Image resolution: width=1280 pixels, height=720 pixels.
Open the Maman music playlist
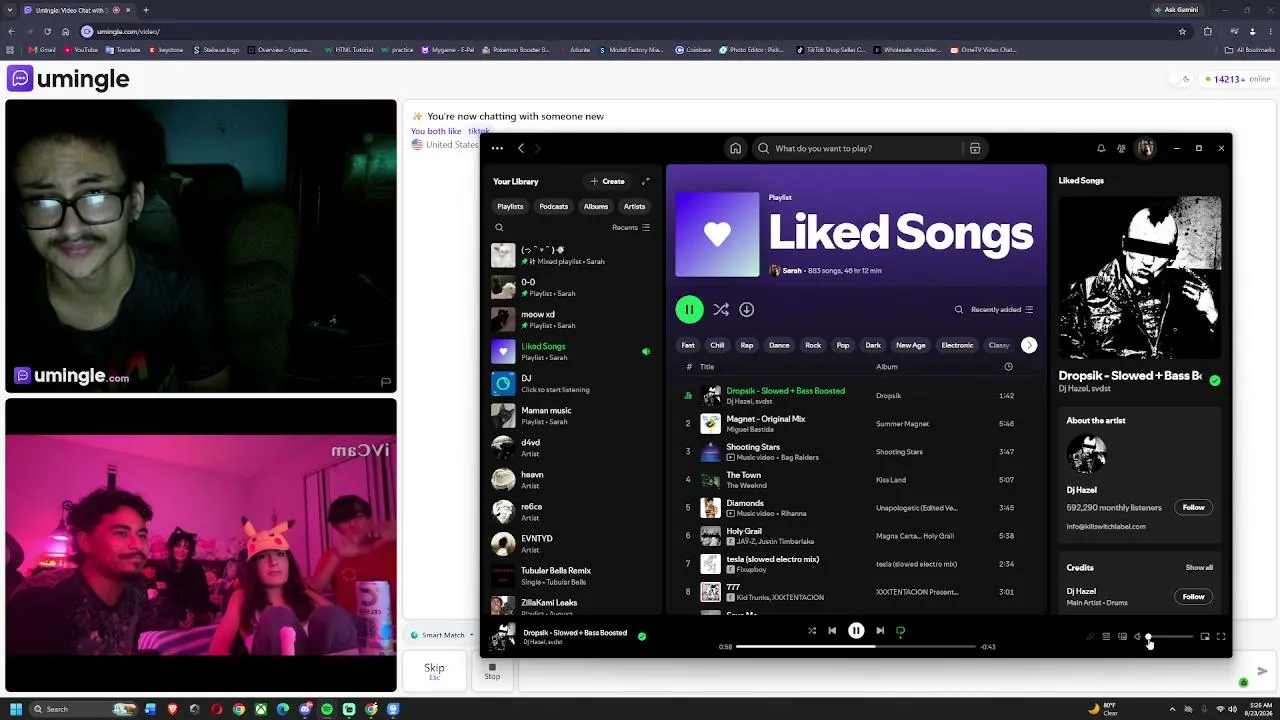[x=572, y=415]
